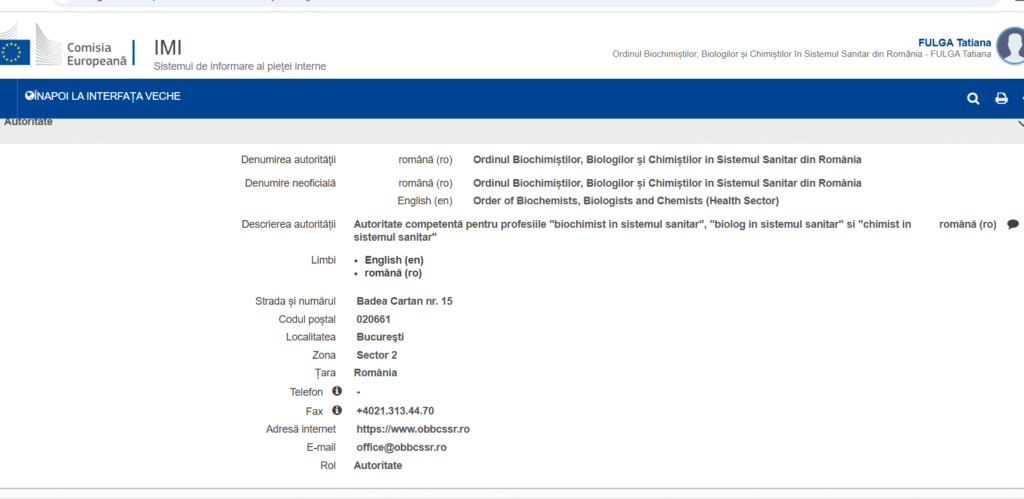
Task: Click the user avatar picture
Action: pos(1010,46)
